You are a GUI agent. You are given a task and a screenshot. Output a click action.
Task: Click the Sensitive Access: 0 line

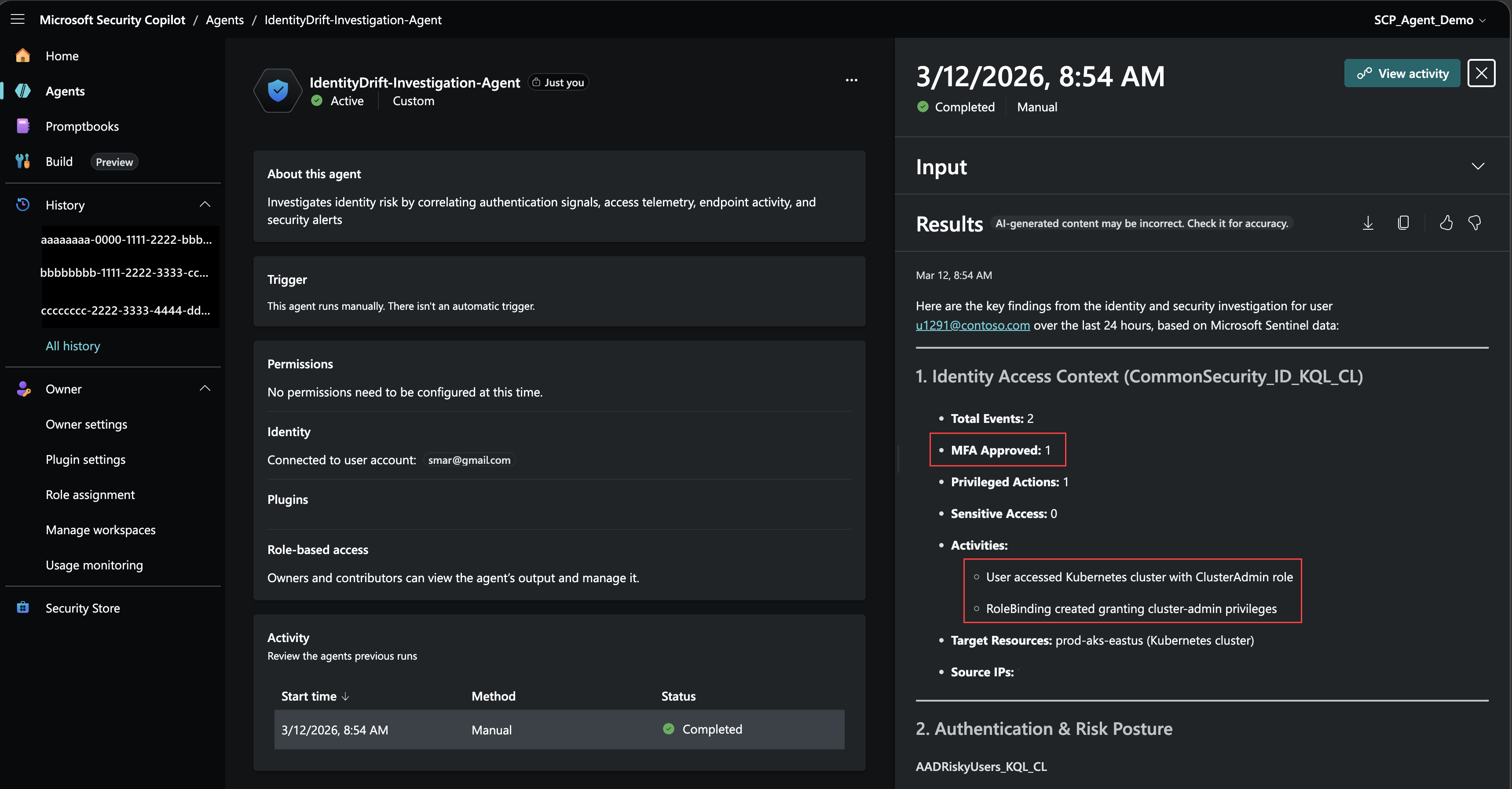point(1004,513)
